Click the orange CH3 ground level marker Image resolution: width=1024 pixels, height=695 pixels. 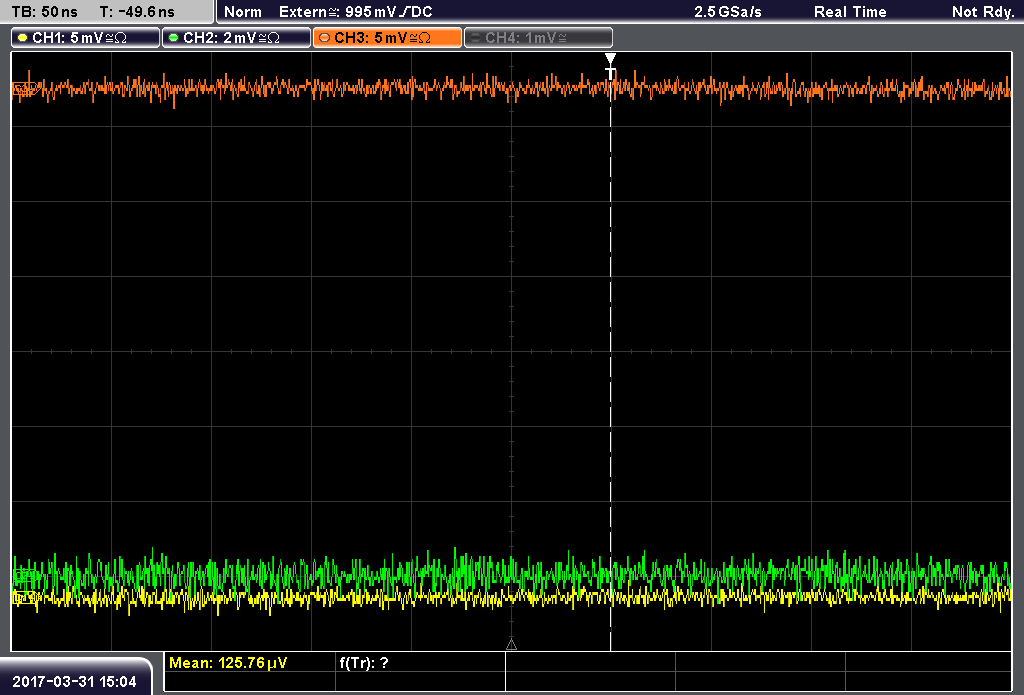point(24,89)
